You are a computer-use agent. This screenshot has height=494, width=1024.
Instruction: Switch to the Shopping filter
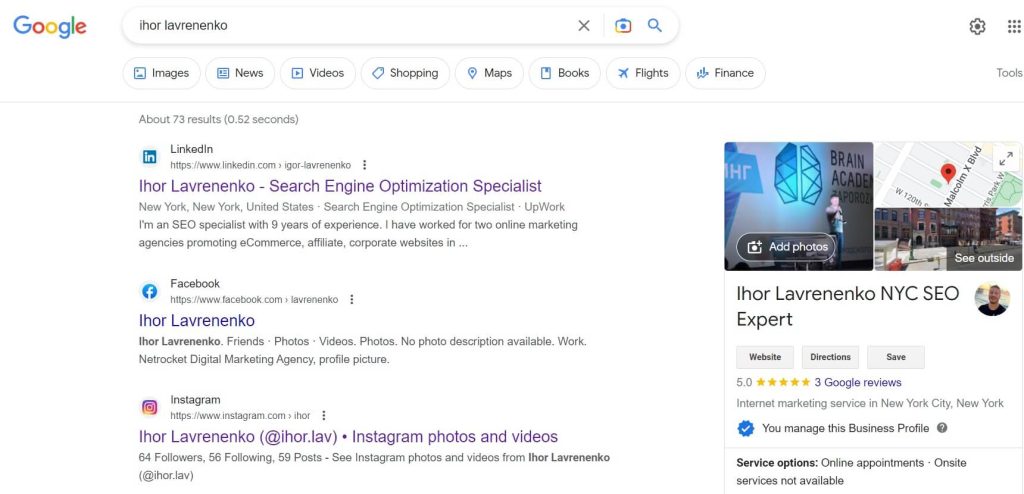[x=405, y=73]
